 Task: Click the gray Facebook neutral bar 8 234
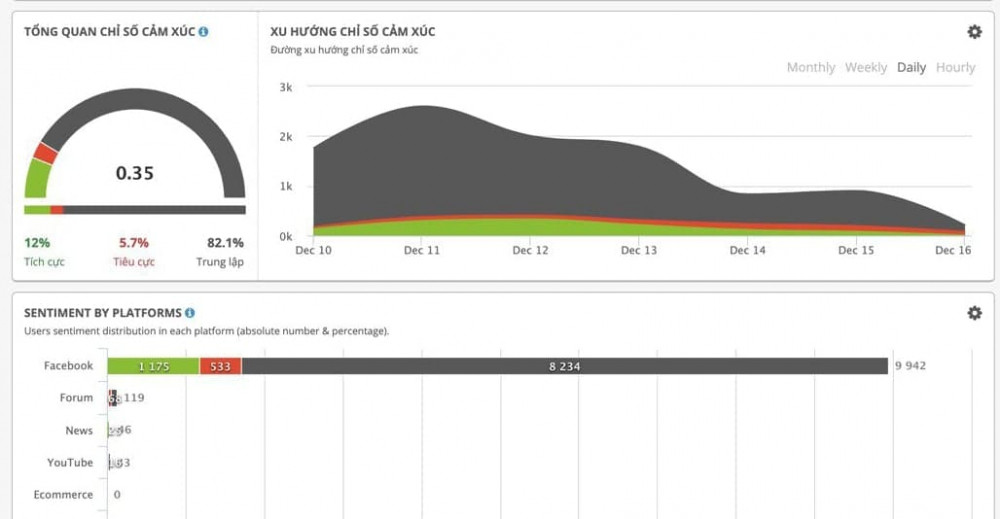[564, 366]
